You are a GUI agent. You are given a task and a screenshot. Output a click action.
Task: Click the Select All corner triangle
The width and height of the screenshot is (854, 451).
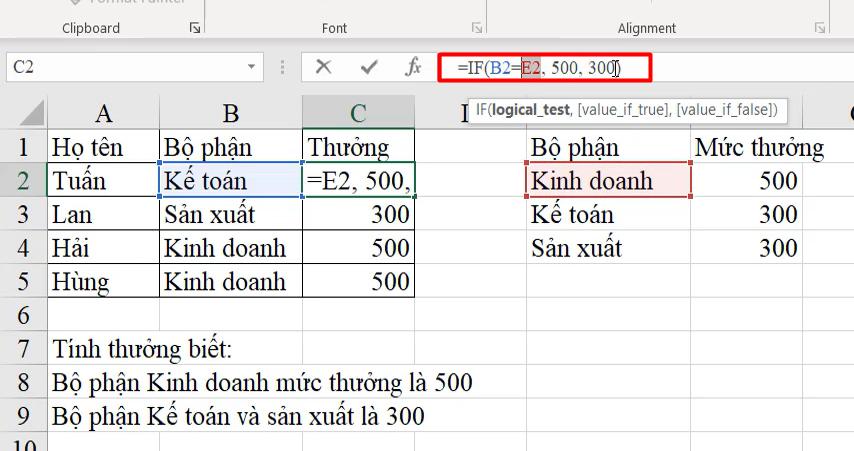[x=32, y=112]
